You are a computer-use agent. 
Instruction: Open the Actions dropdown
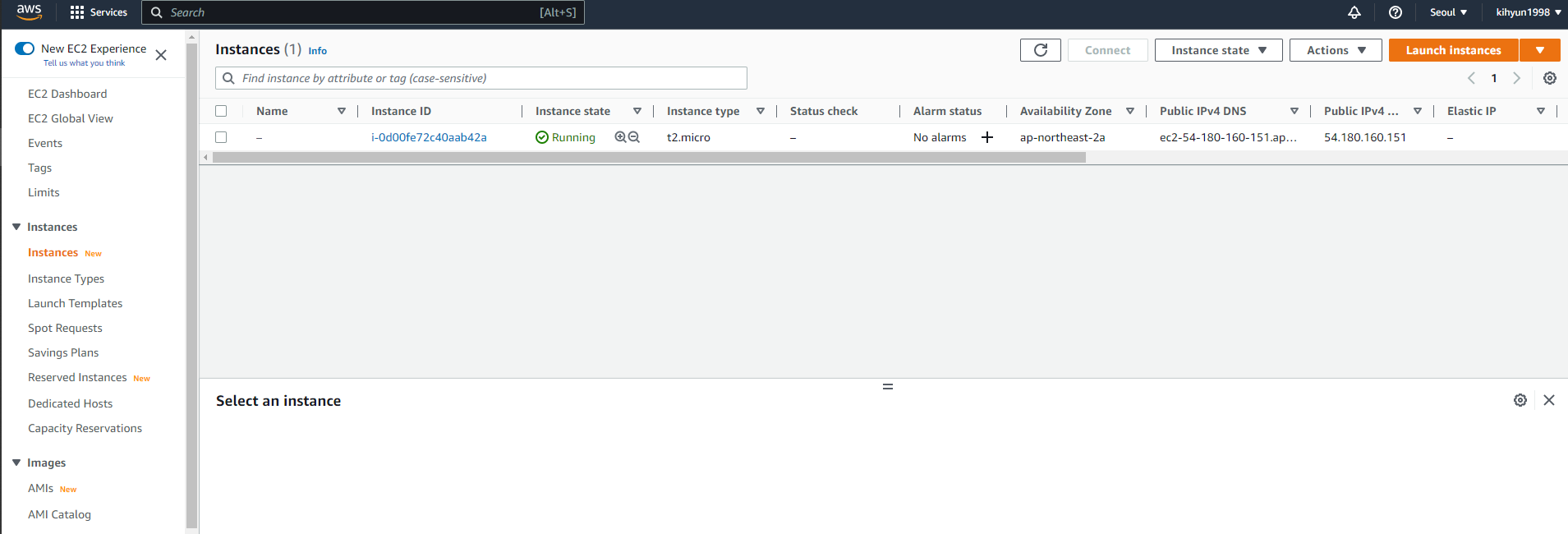pos(1336,50)
